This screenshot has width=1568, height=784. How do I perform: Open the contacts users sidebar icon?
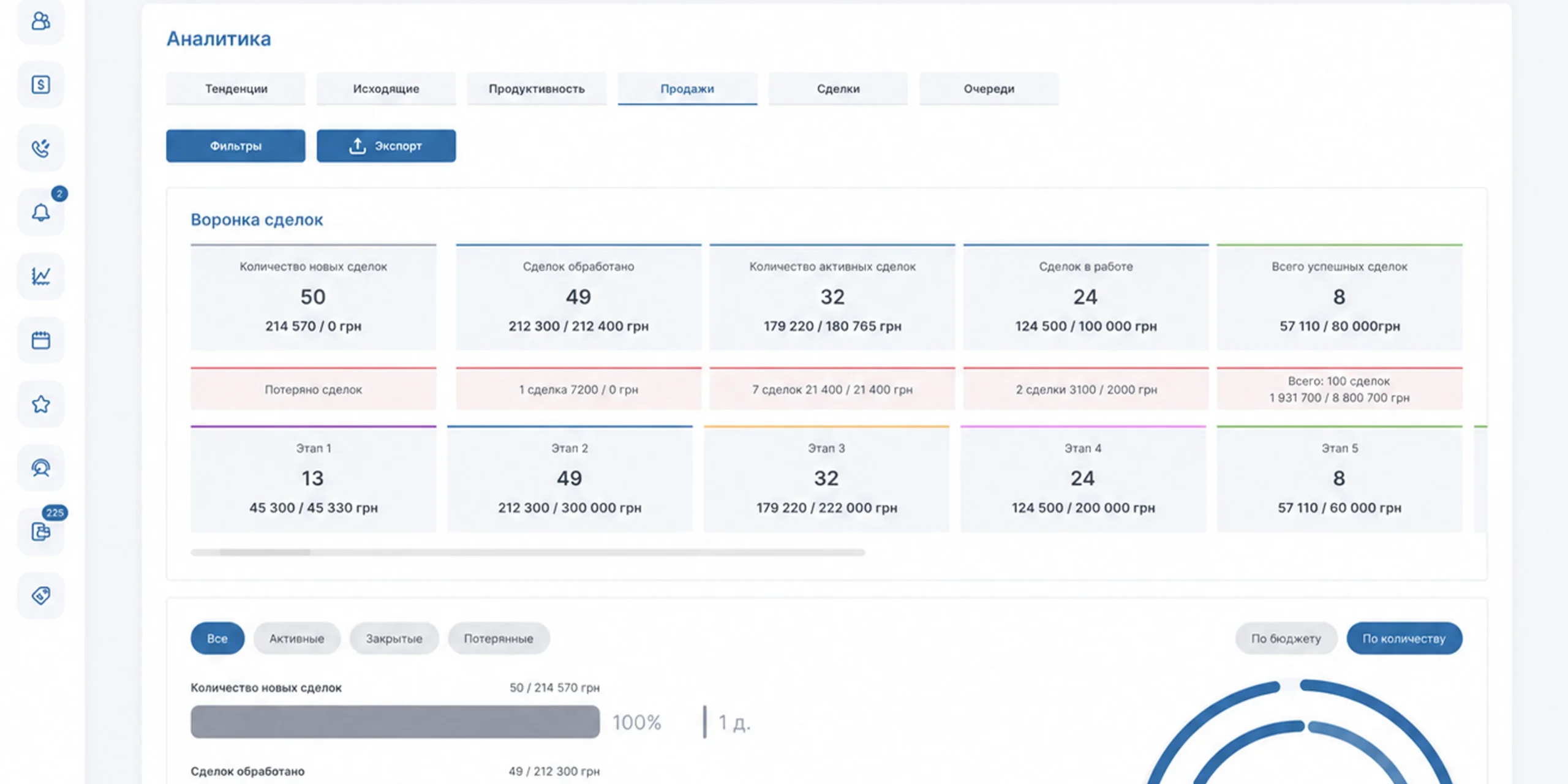click(x=40, y=21)
